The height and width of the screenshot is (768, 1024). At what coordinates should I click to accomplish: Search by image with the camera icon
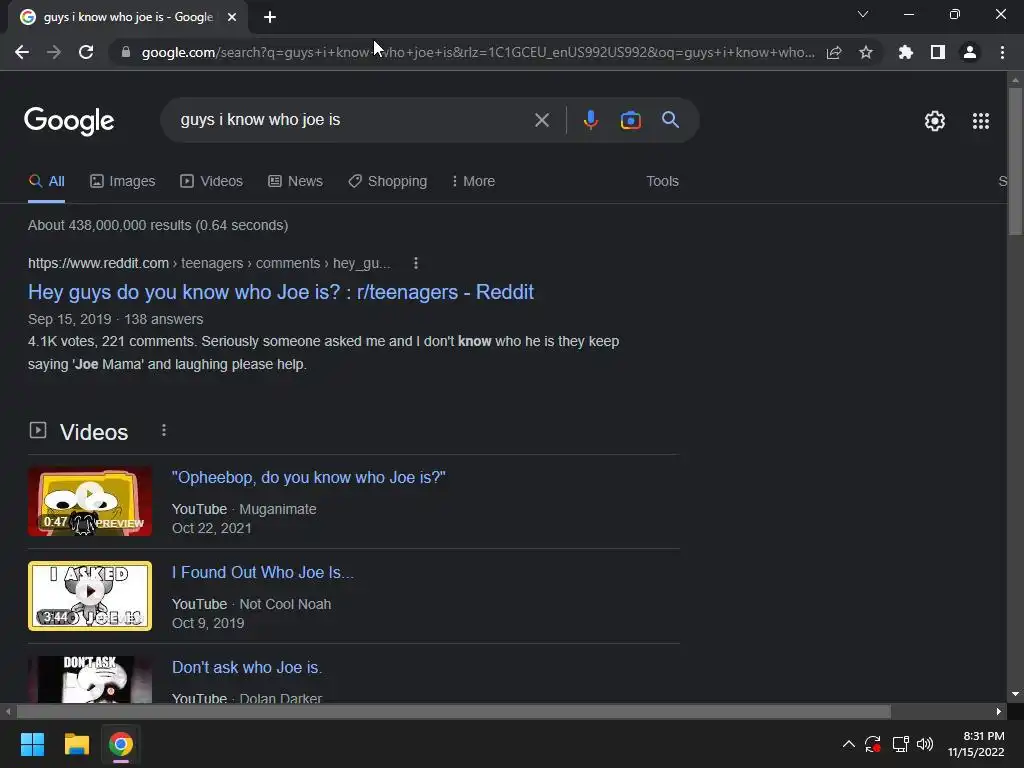[630, 120]
